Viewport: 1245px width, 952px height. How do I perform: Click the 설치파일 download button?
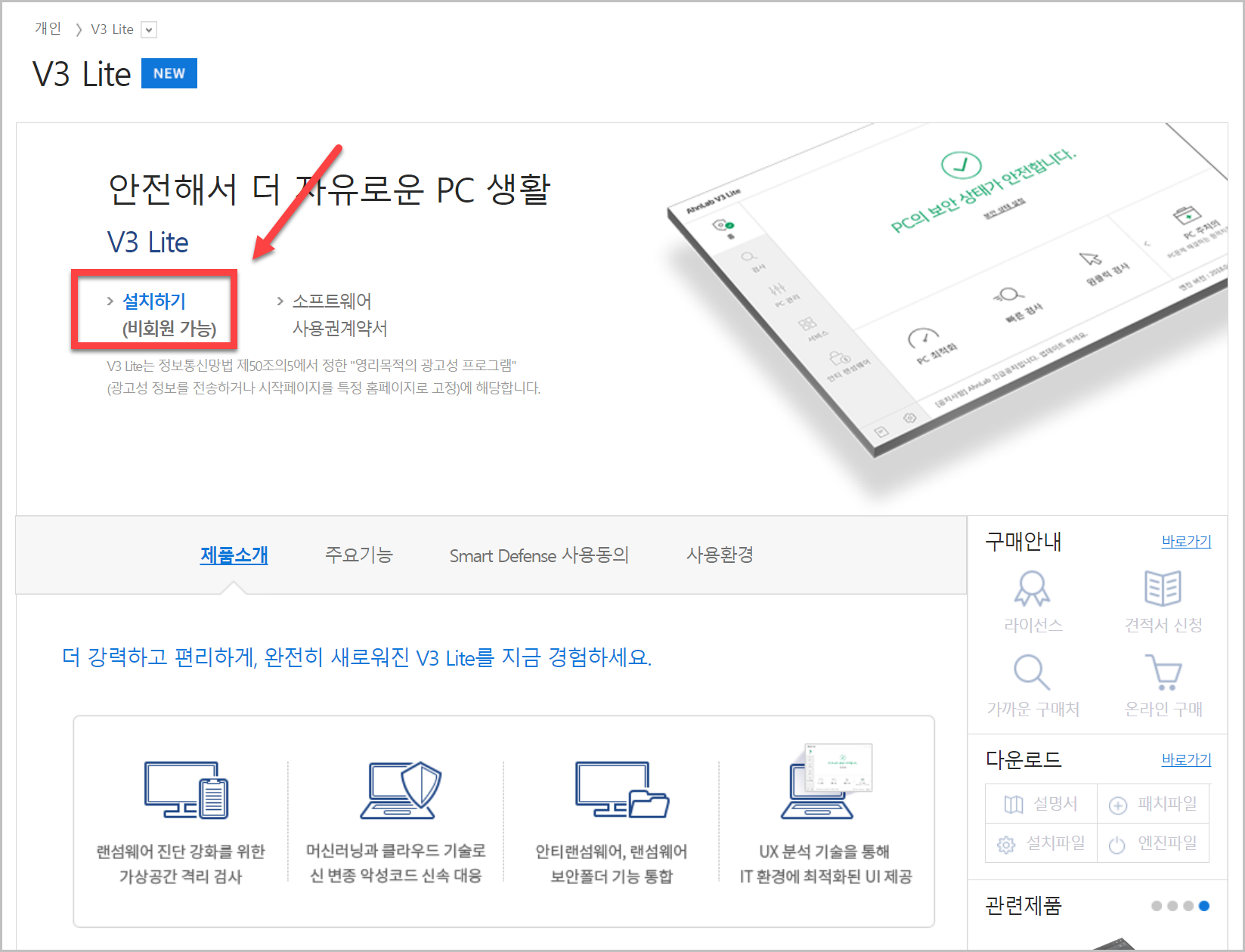[x=1041, y=843]
